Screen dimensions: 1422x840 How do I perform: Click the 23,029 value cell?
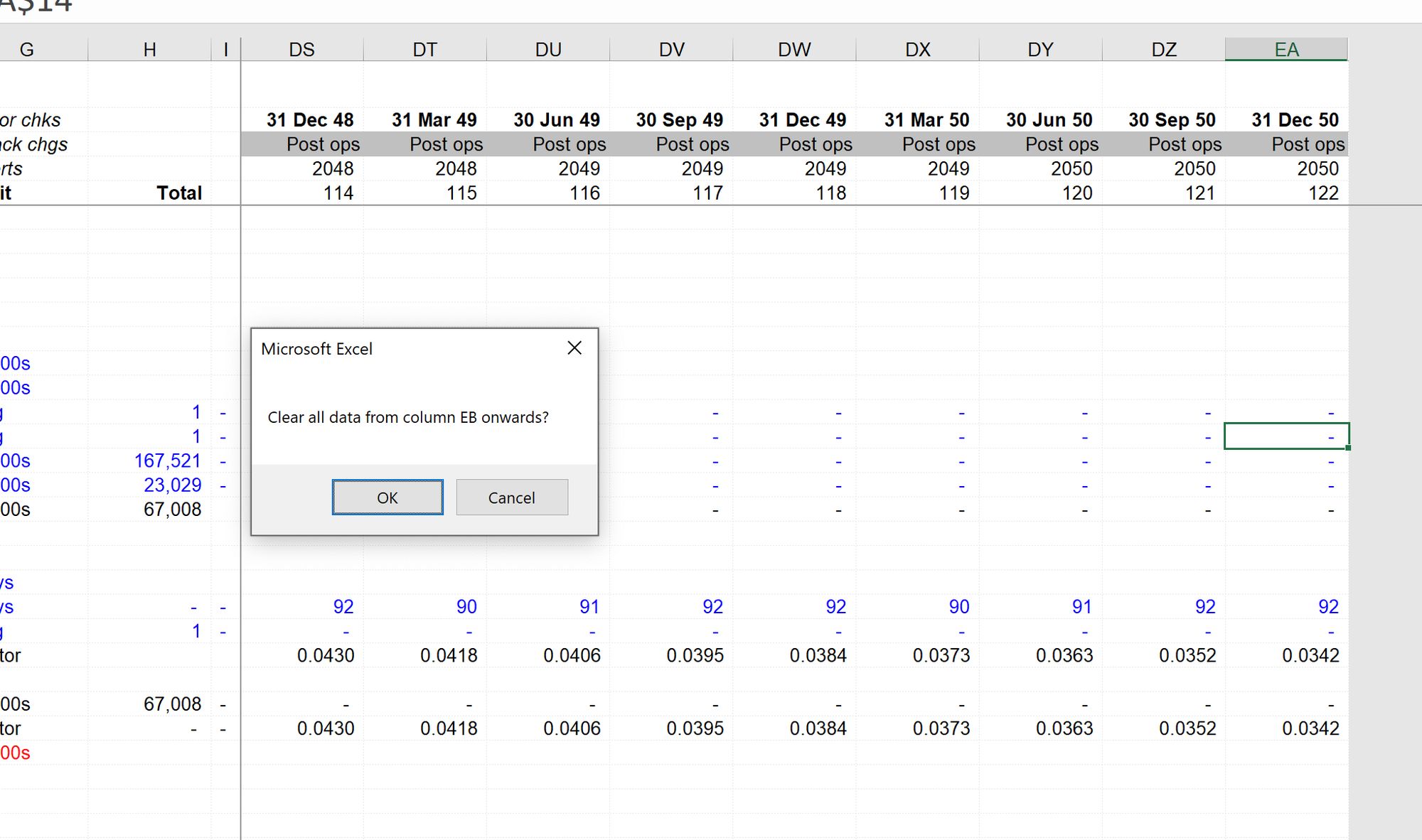coord(172,485)
